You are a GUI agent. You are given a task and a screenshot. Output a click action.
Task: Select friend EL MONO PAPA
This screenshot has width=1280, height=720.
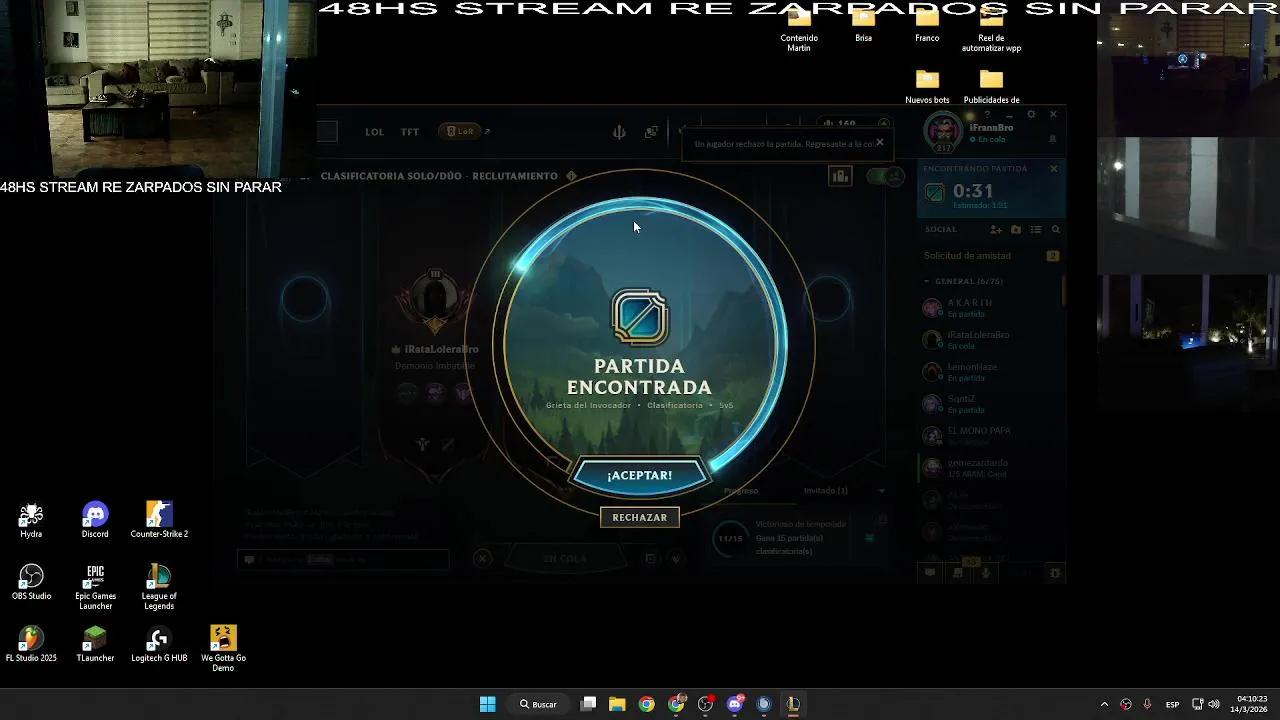coord(990,436)
